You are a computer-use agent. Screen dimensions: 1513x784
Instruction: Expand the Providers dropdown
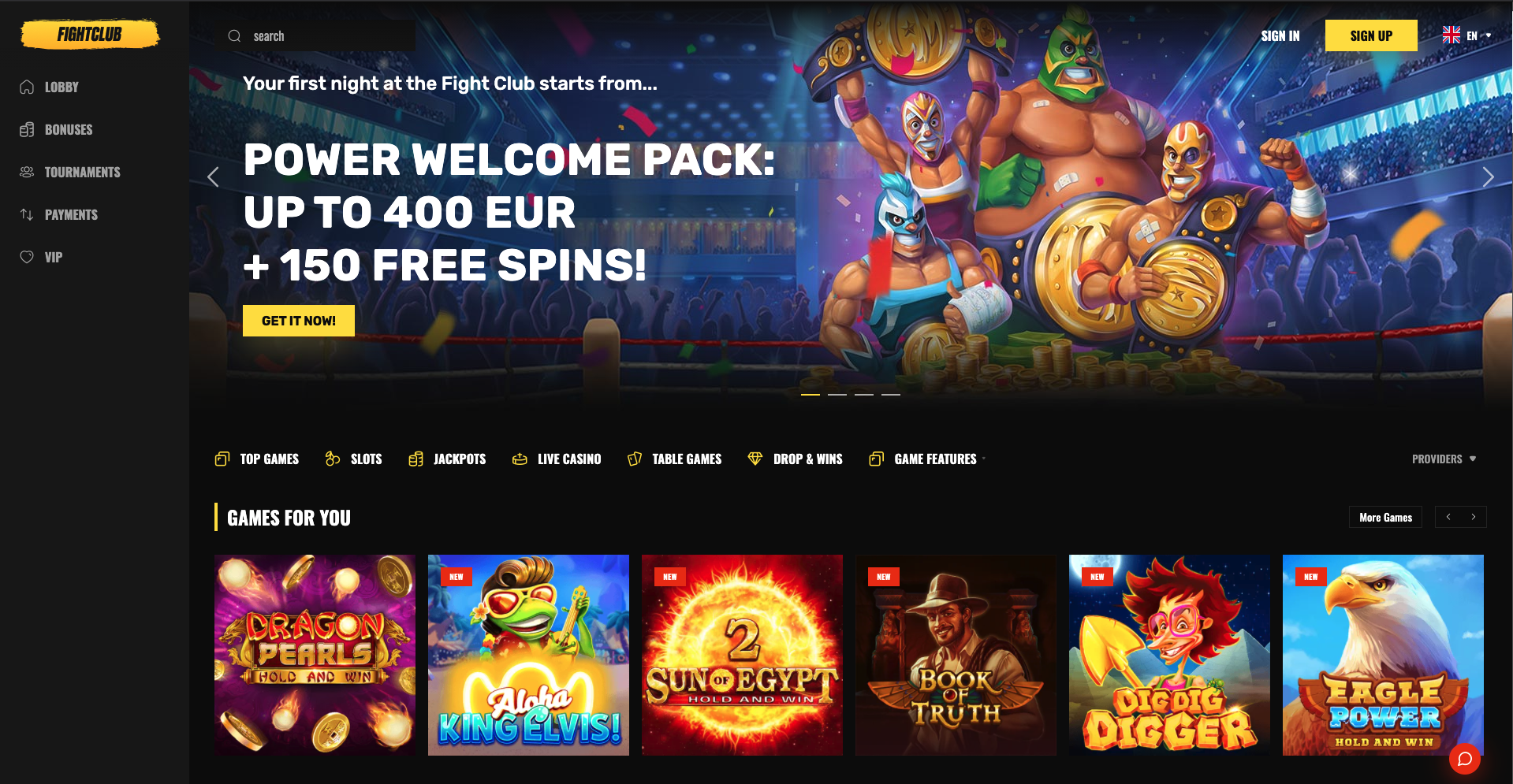1444,459
